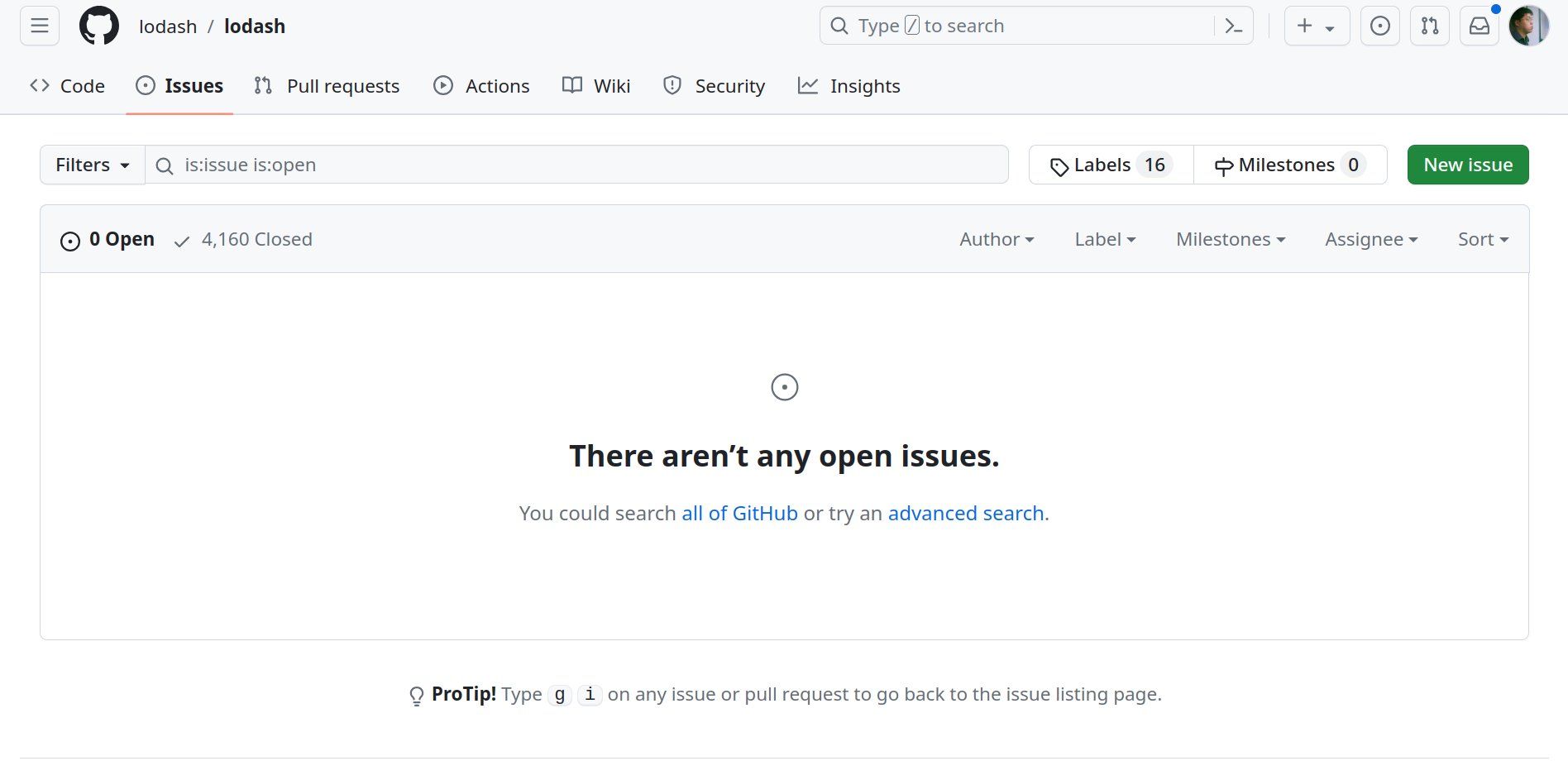
Task: Click the lodash repository name link
Action: coord(255,26)
